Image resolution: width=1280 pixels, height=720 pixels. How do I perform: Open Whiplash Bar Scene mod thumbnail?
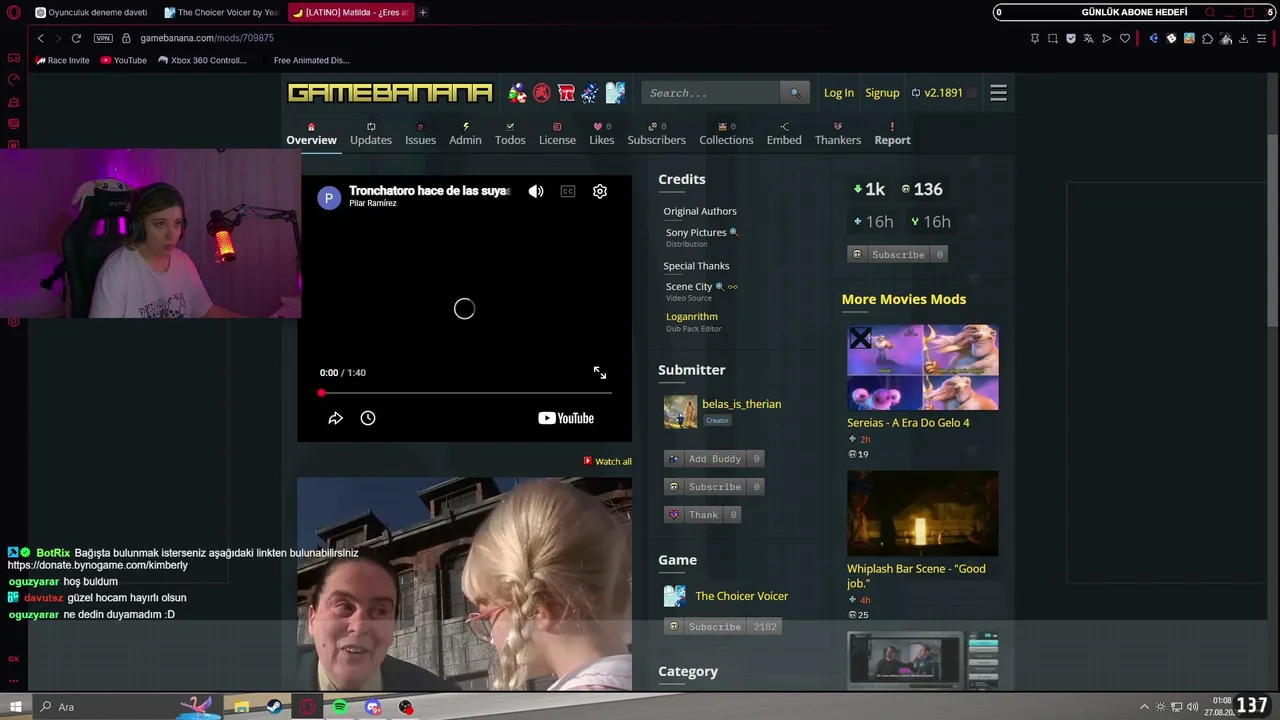point(922,513)
